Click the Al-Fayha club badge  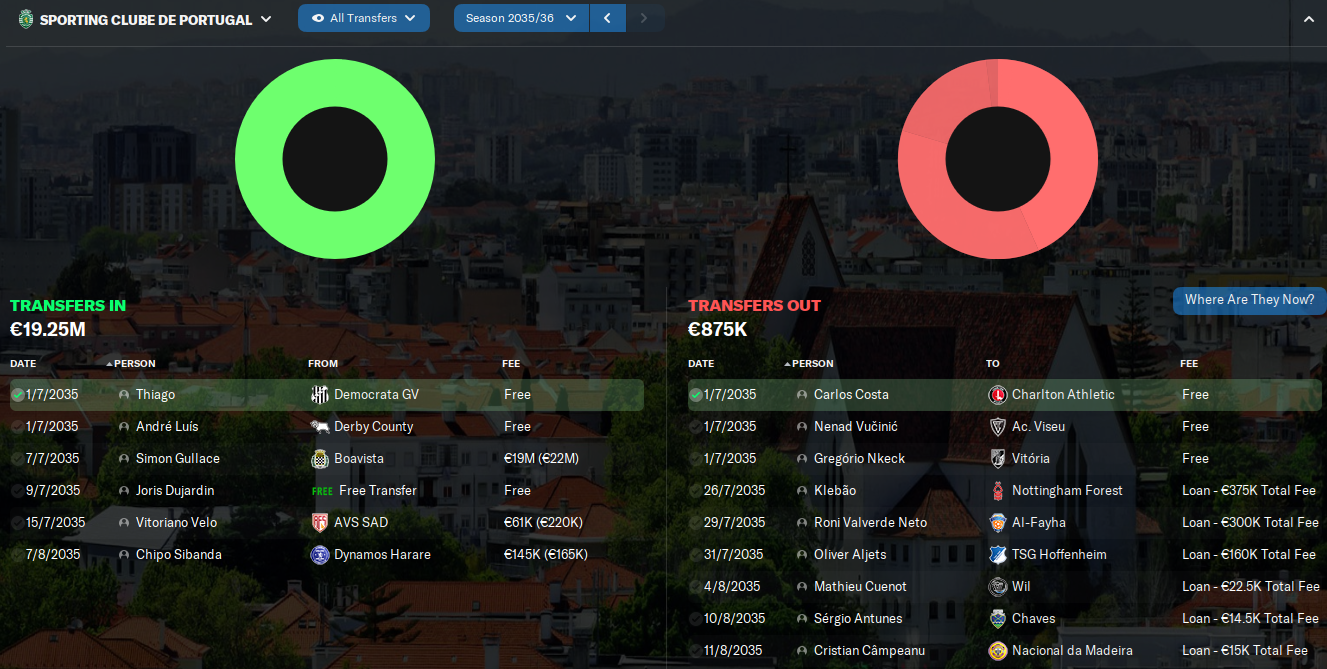(997, 523)
